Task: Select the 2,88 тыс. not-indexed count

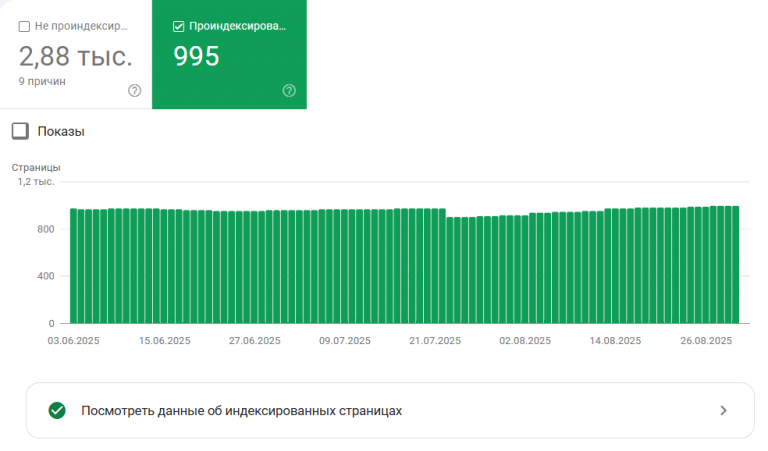Action: pyautogui.click(x=75, y=56)
